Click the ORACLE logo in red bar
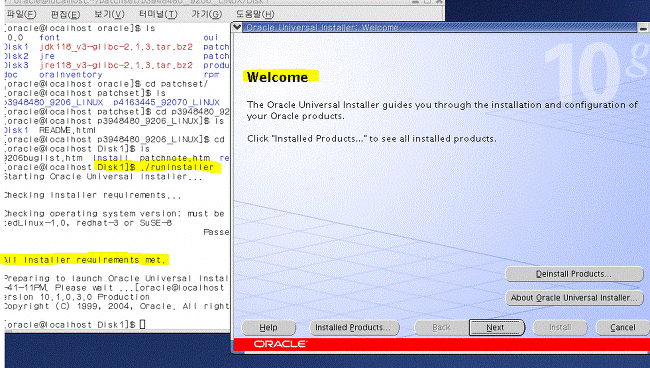Screen dimensions: 650x368 (x=280, y=344)
